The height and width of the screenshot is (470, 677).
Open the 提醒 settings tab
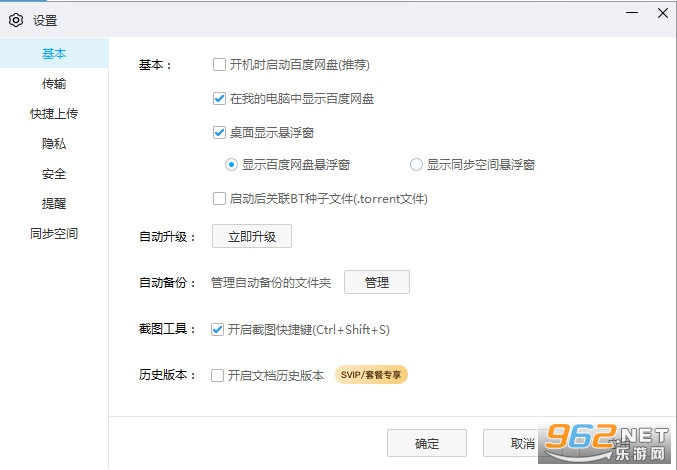pyautogui.click(x=54, y=203)
